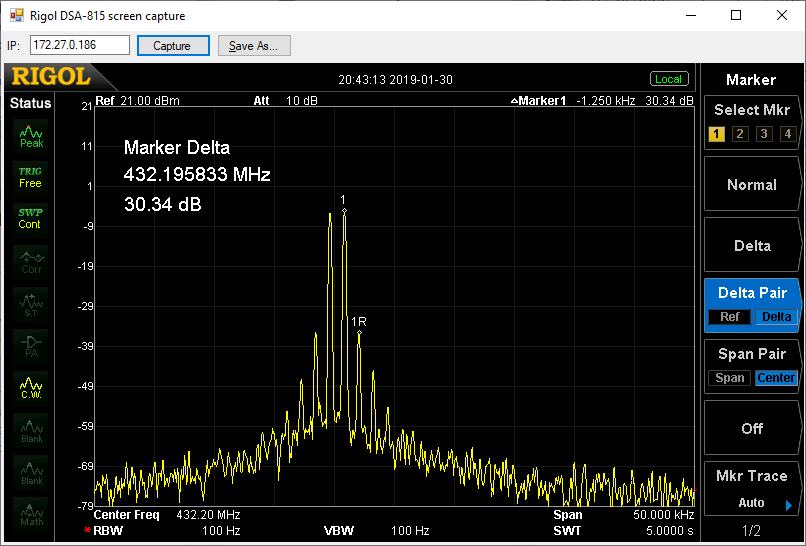Click the date and time stamp
The height and width of the screenshot is (546, 806).
pyautogui.click(x=395, y=80)
